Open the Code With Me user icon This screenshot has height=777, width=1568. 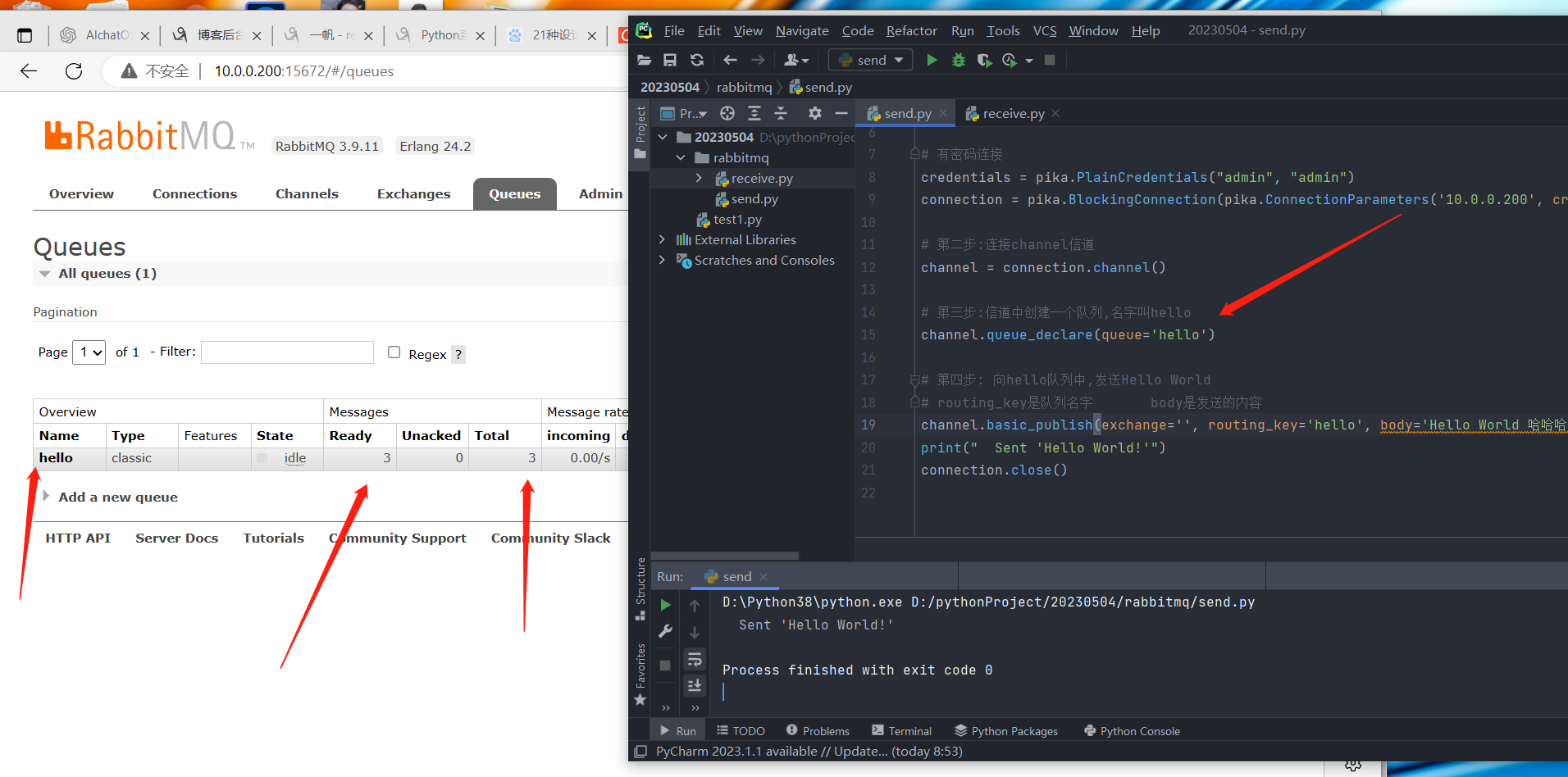(795, 60)
